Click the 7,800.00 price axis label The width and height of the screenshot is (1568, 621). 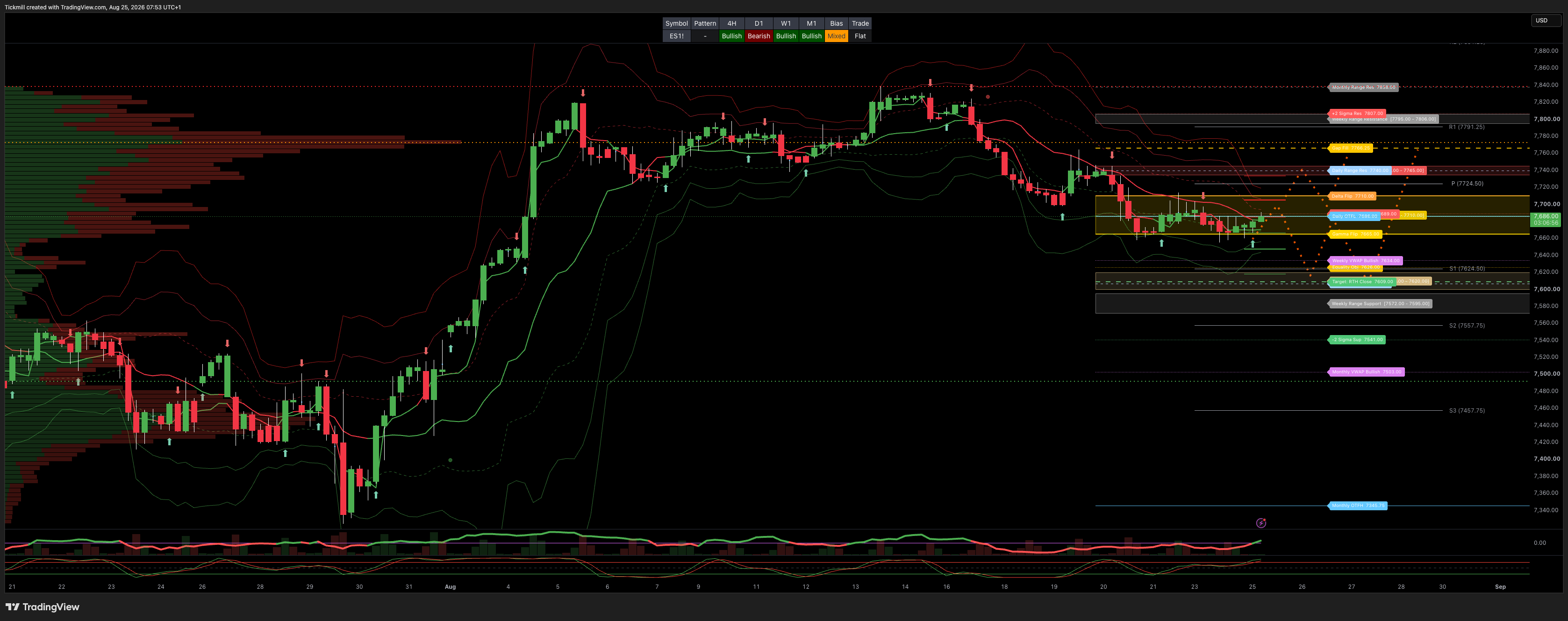tap(1547, 119)
